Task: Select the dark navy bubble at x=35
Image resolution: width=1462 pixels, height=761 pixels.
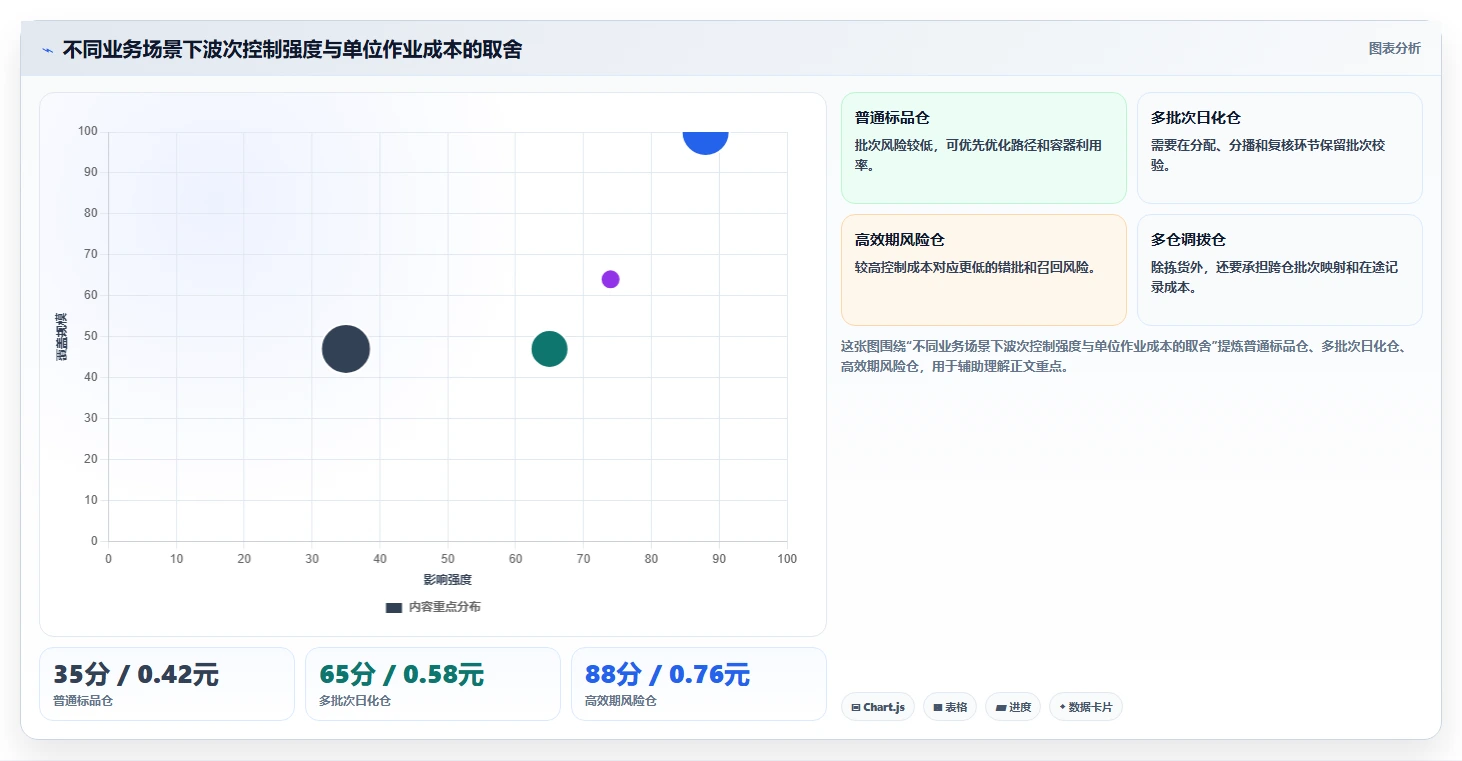Action: (346, 349)
